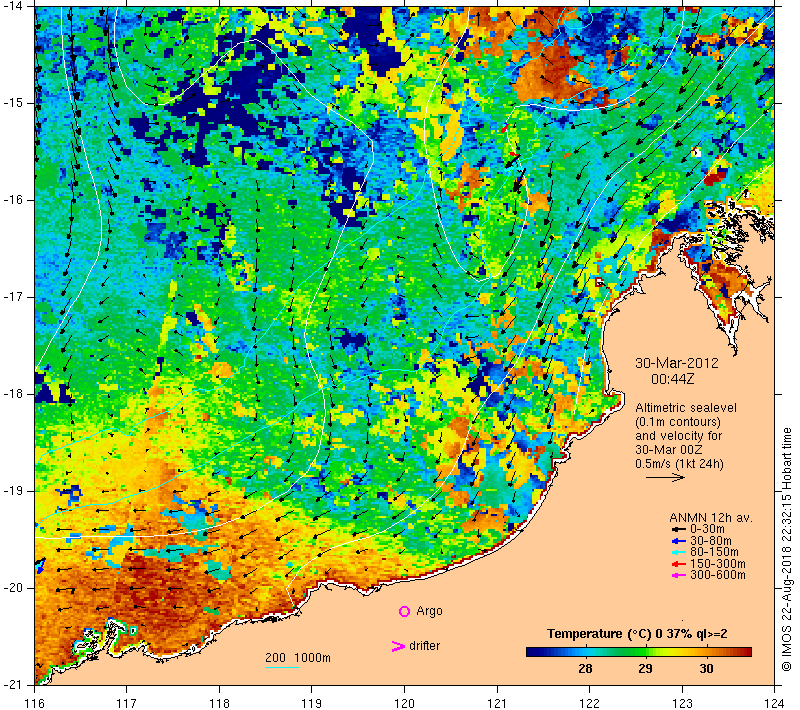The image size is (800, 710).
Task: Click the magenta 300-600m arrow legend icon
Action: point(679,575)
